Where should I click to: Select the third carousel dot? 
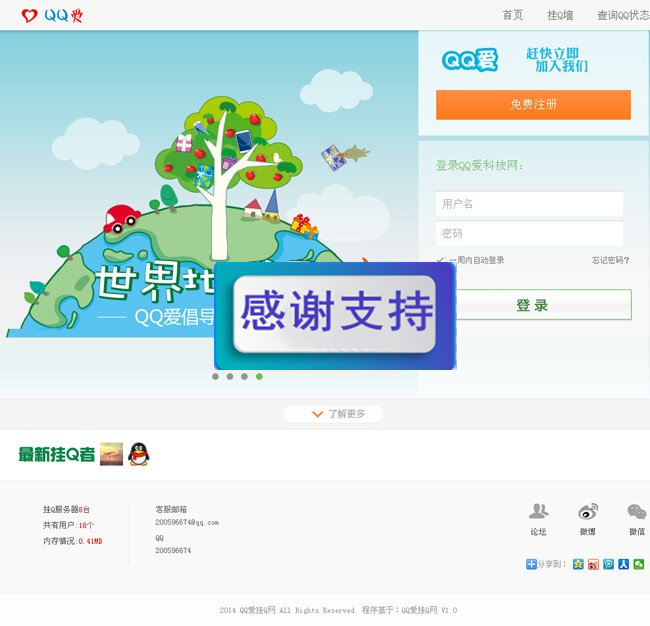coord(244,376)
